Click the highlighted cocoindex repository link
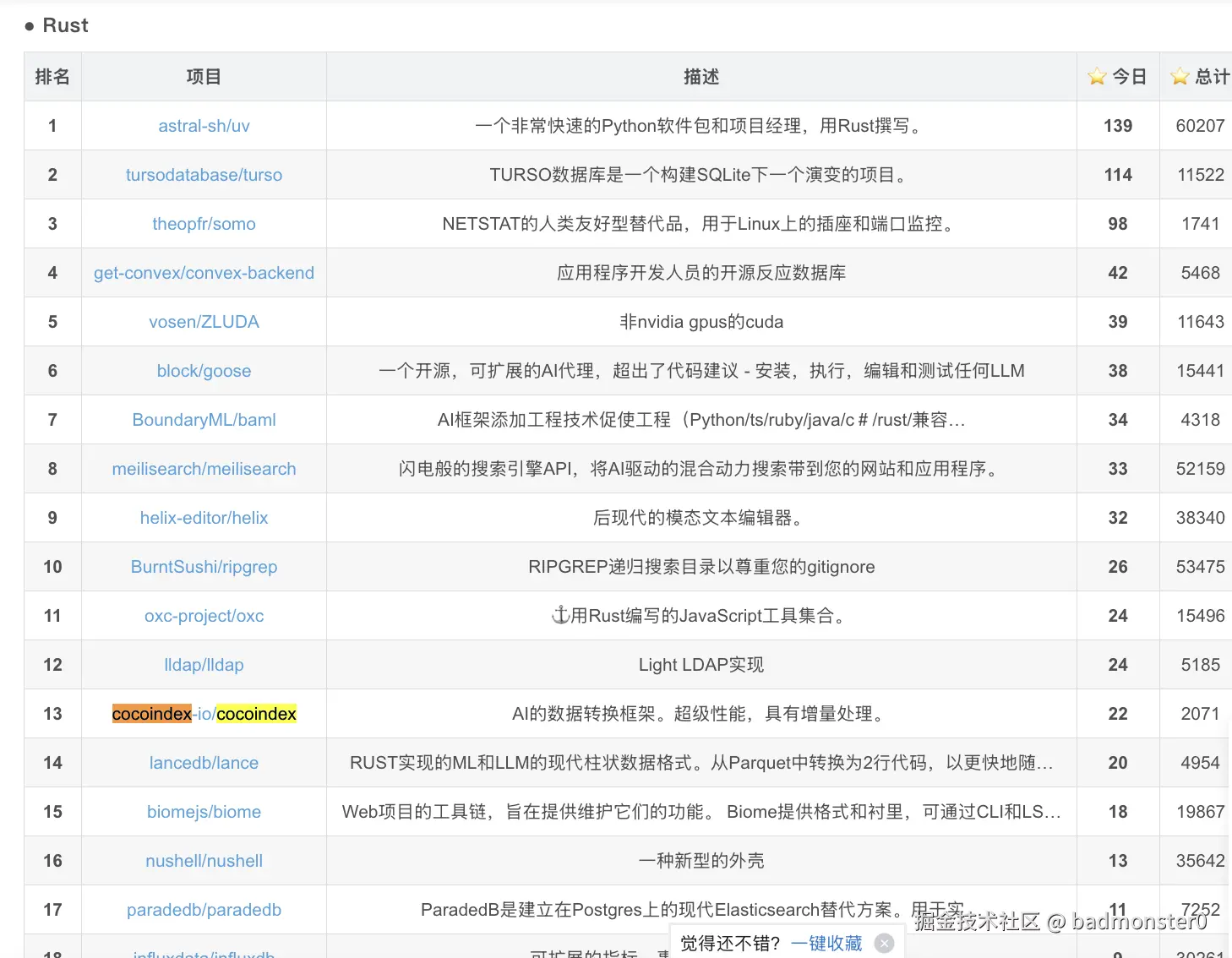Screen dimensions: 1232x958 pos(204,714)
